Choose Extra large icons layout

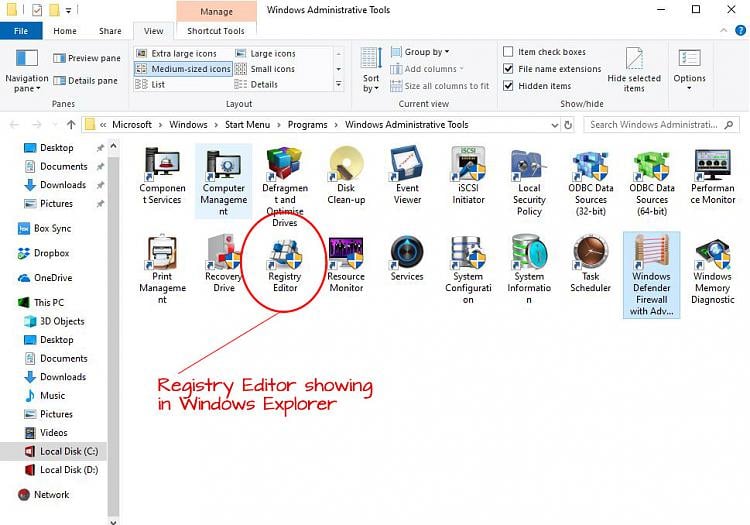(x=176, y=54)
